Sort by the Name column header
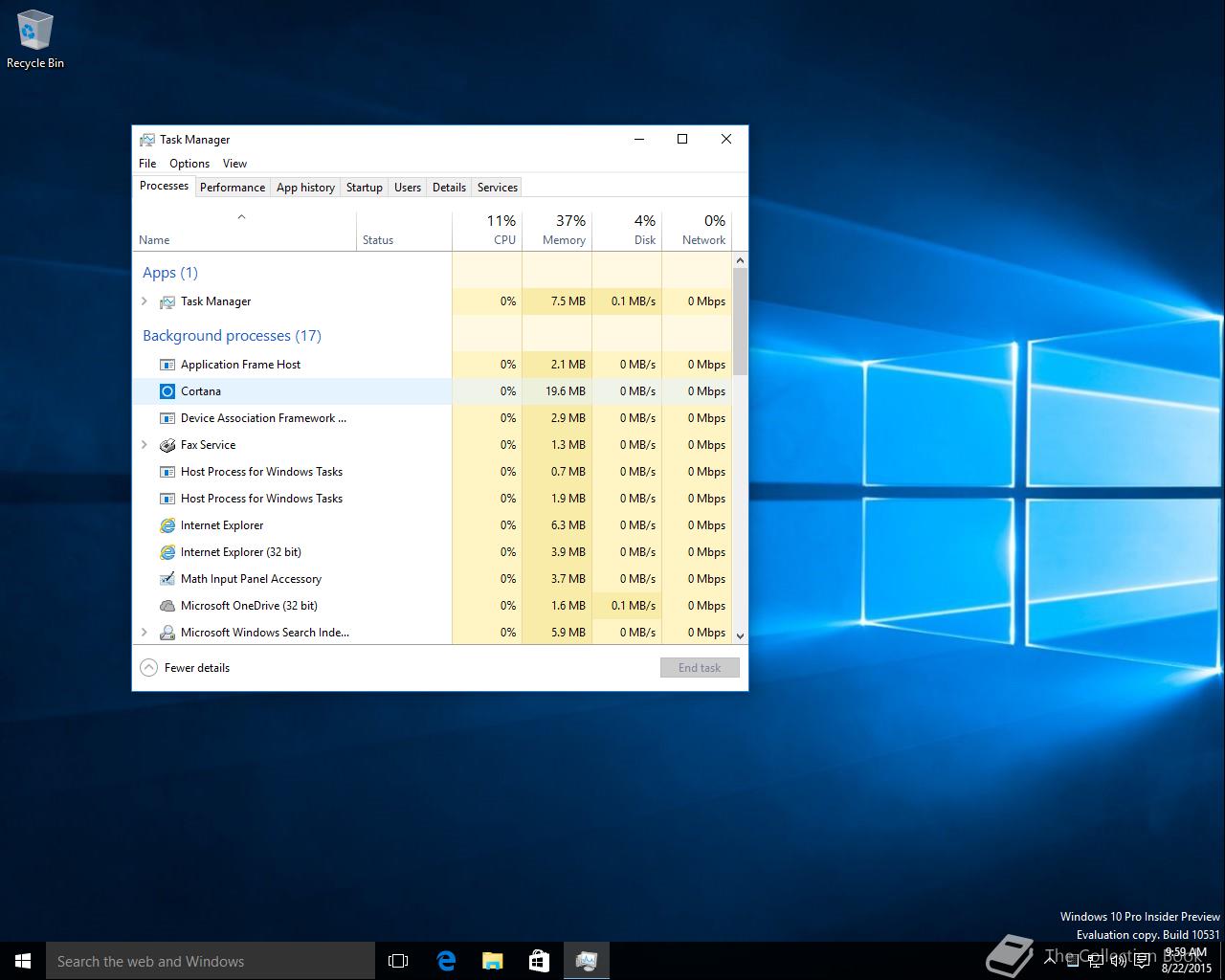The height and width of the screenshot is (980, 1225). point(244,231)
